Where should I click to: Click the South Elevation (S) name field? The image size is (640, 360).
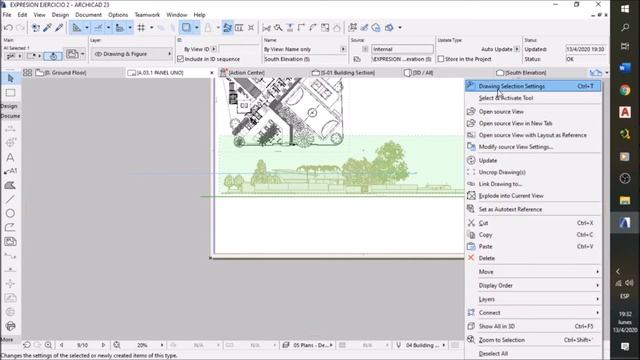[304, 59]
